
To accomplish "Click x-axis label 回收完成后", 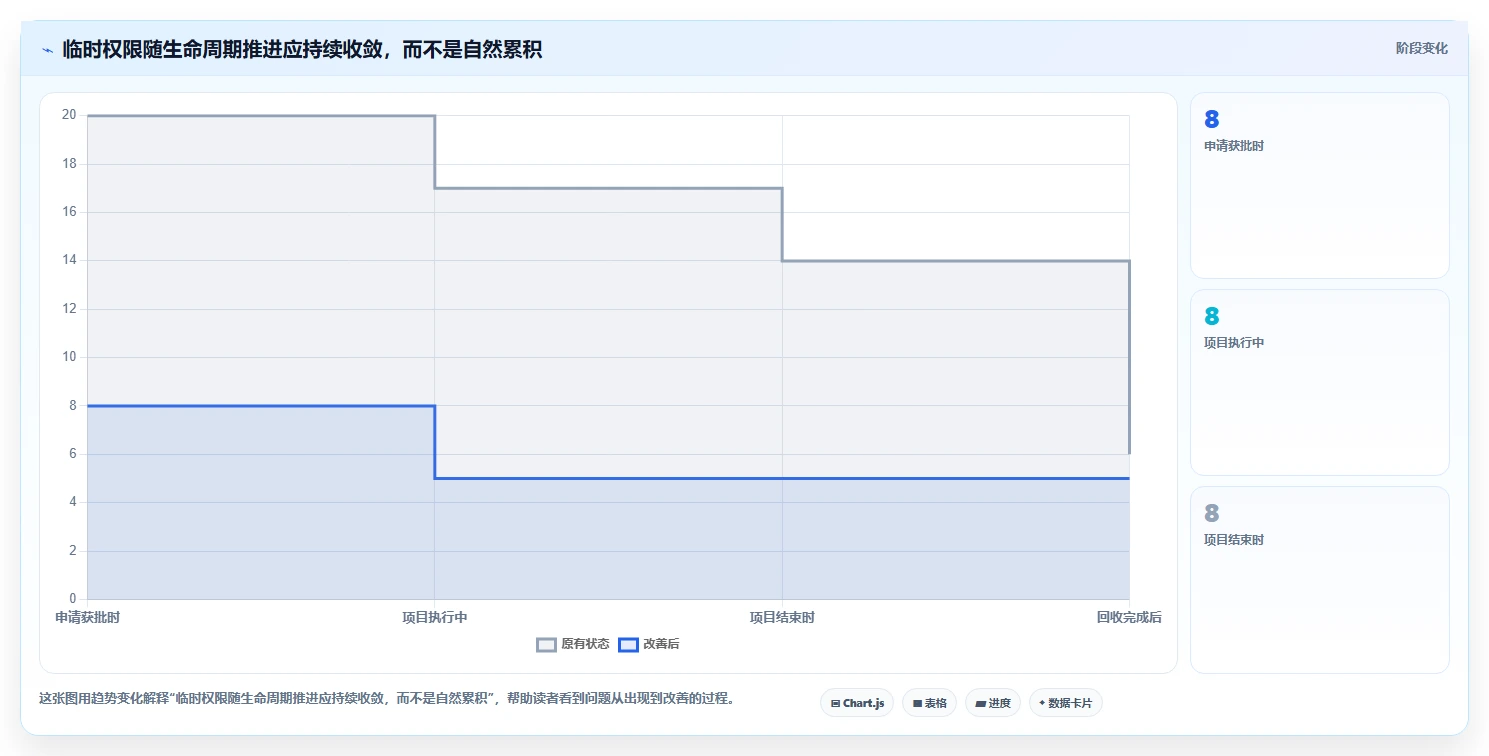I will click(1129, 618).
